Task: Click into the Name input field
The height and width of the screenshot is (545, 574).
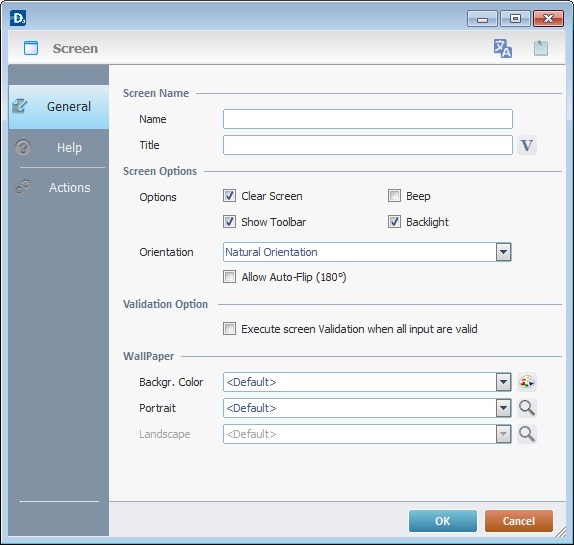Action: (x=368, y=119)
